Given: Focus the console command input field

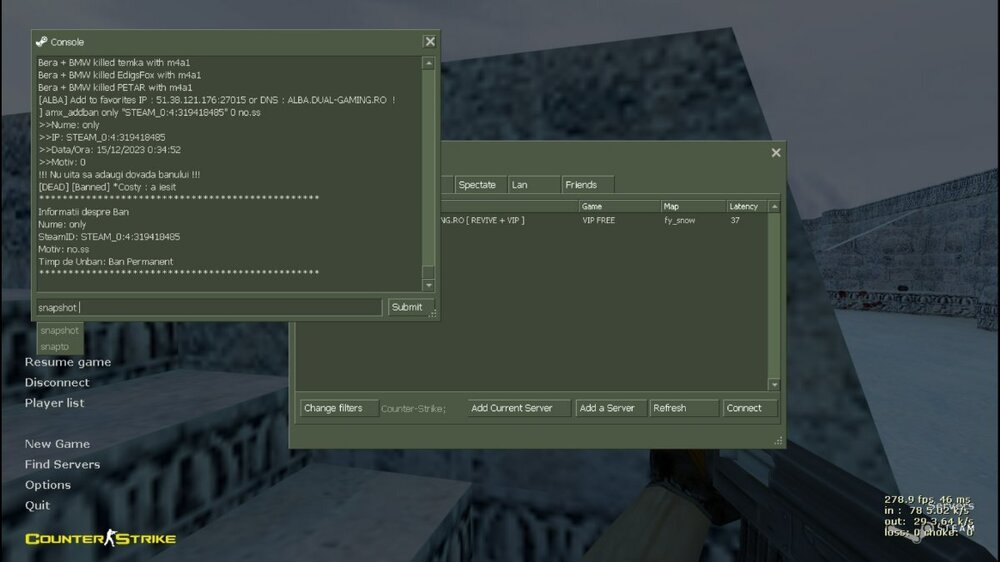Looking at the screenshot, I should pos(208,307).
